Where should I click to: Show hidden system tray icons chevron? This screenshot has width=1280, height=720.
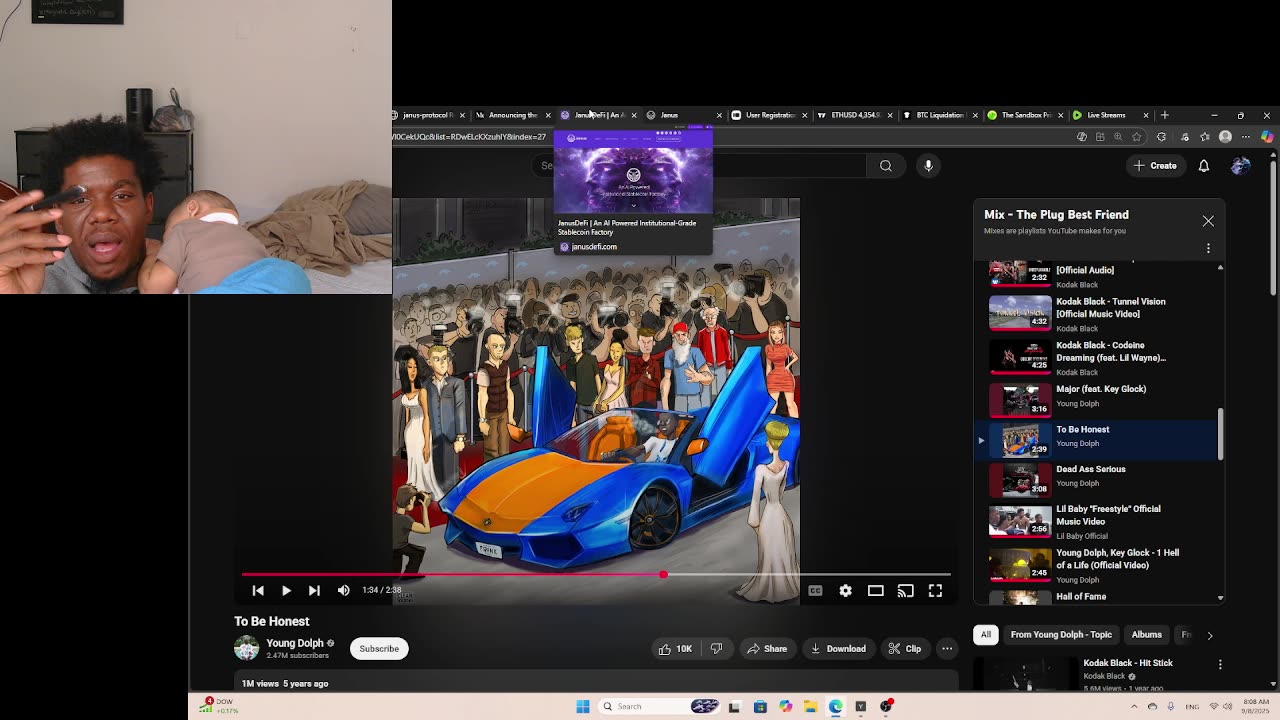pyautogui.click(x=1134, y=707)
